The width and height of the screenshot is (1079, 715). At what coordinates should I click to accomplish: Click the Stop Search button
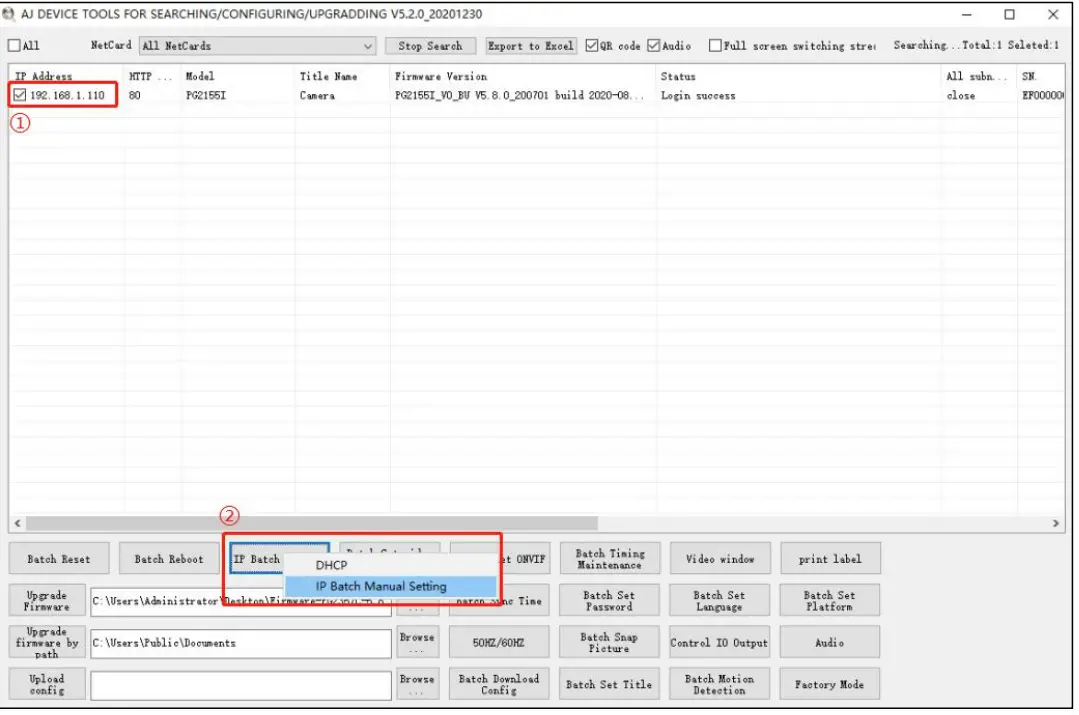(x=430, y=46)
